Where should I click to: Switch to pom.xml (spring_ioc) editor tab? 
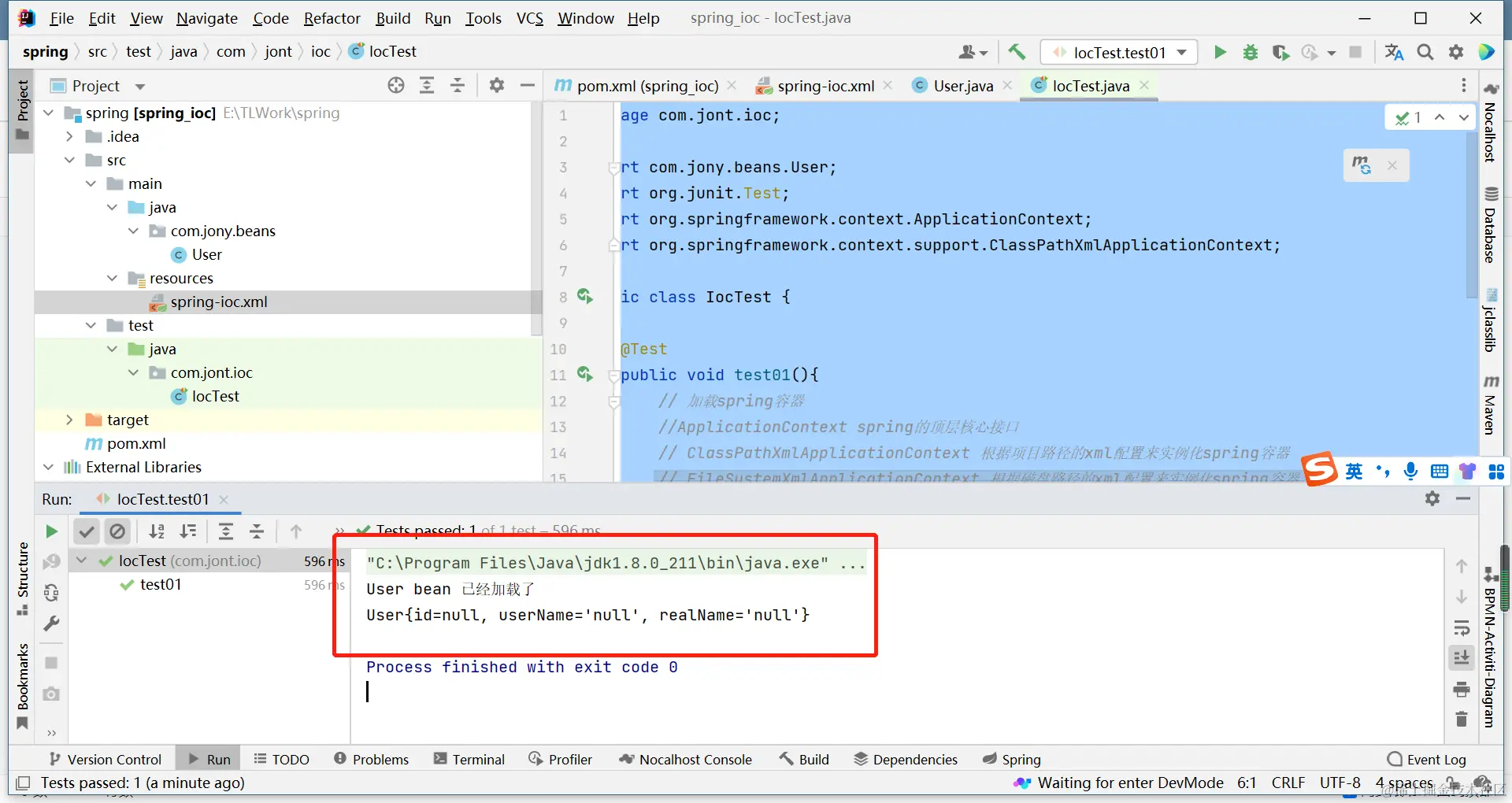pos(647,86)
